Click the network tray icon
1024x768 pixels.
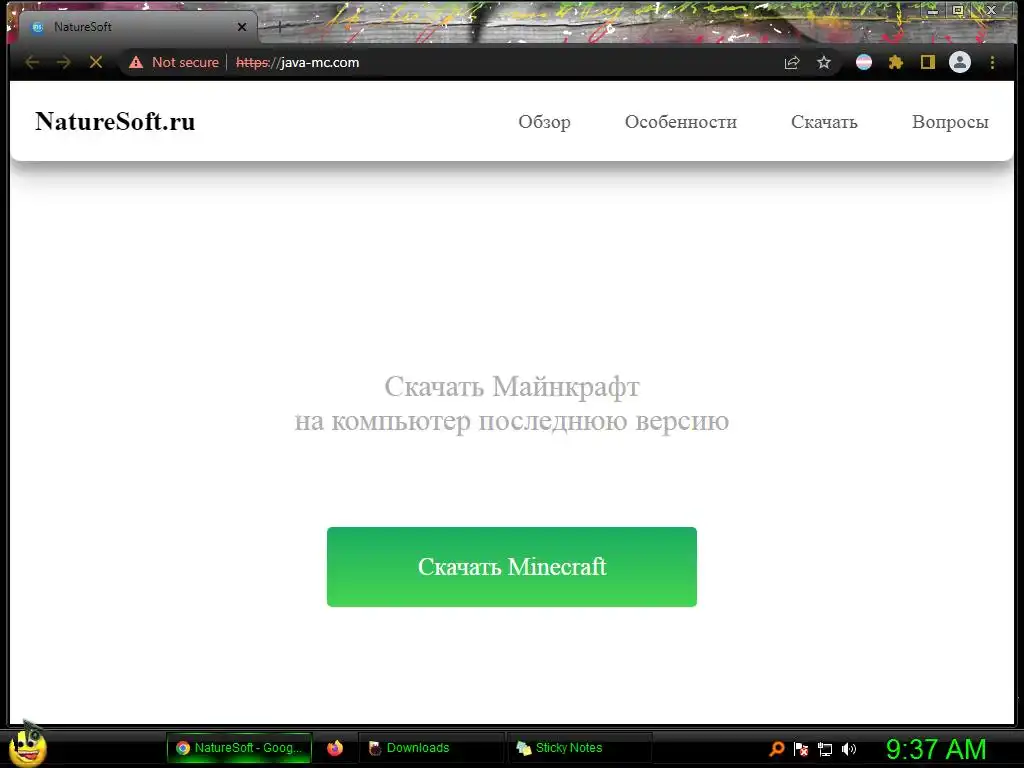point(825,750)
